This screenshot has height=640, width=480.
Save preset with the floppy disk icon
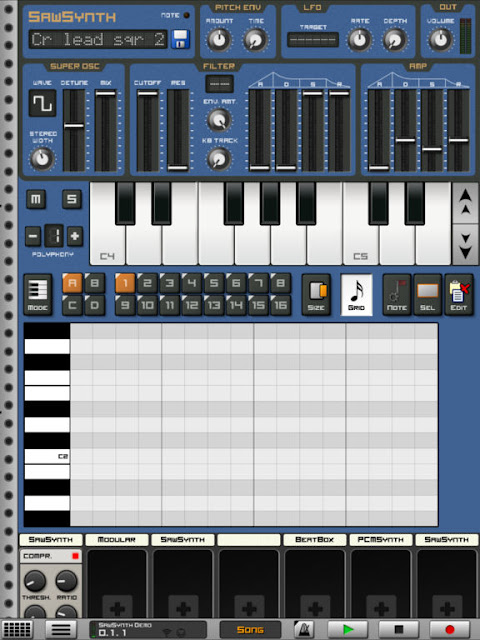[x=180, y=39]
